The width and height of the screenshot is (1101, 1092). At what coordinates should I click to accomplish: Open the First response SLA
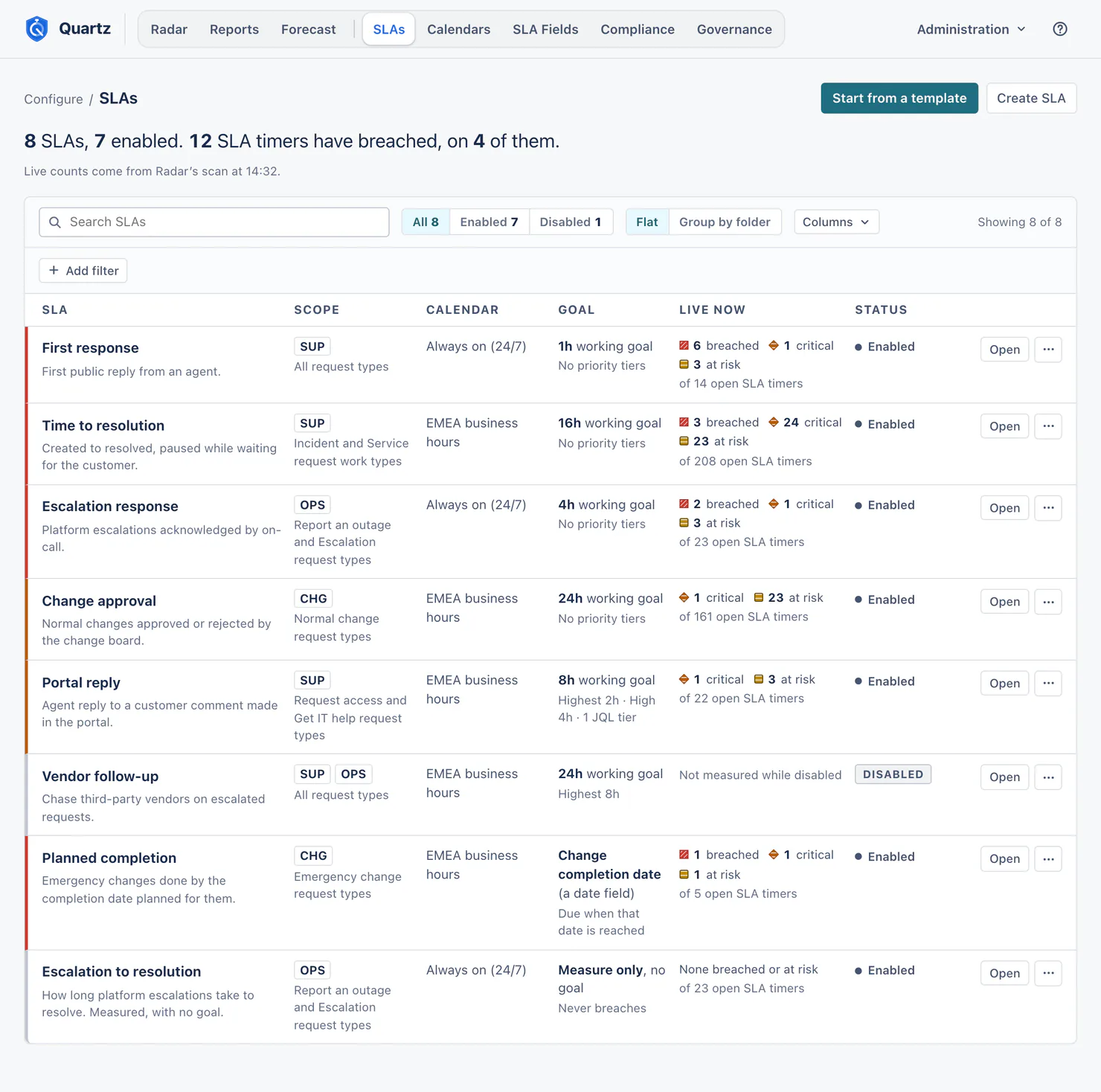coord(1004,350)
